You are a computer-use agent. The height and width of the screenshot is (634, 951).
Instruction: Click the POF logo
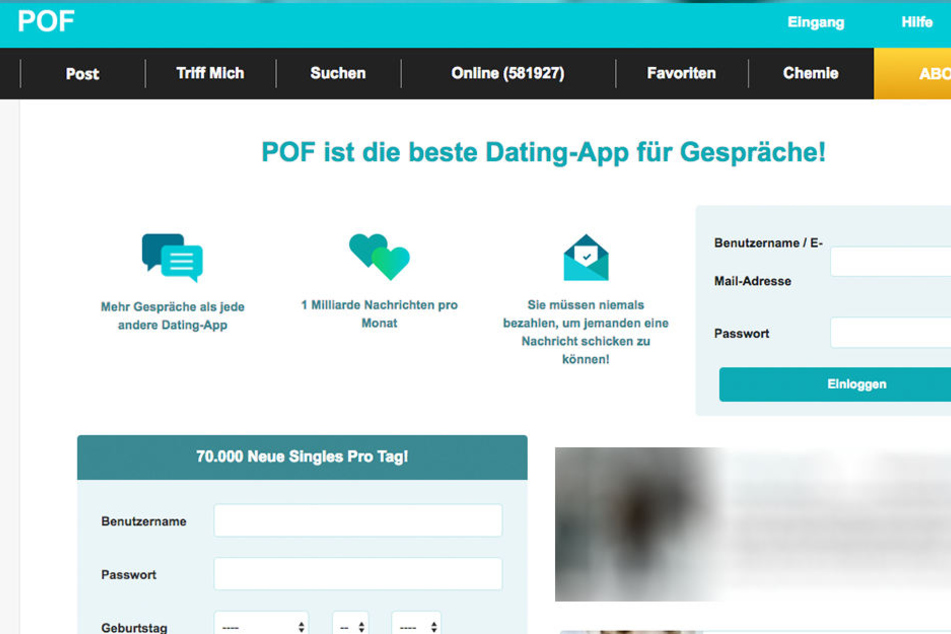46,21
